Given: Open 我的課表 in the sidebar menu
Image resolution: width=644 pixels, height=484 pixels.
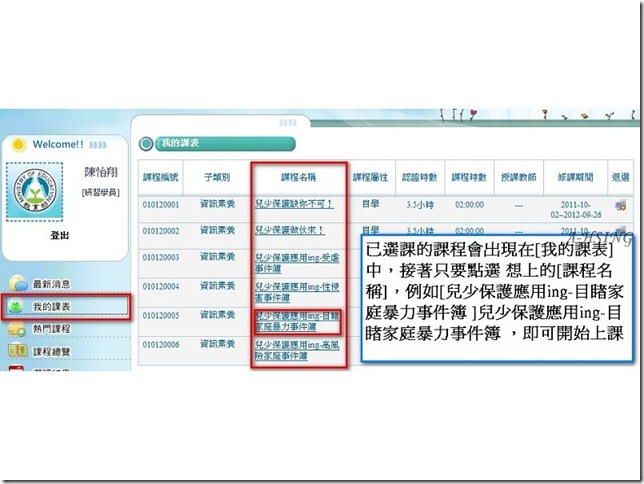Looking at the screenshot, I should point(52,307).
